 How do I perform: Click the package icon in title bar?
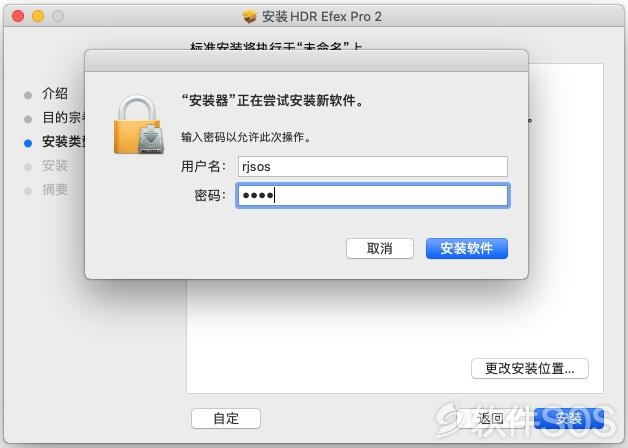pyautogui.click(x=249, y=16)
